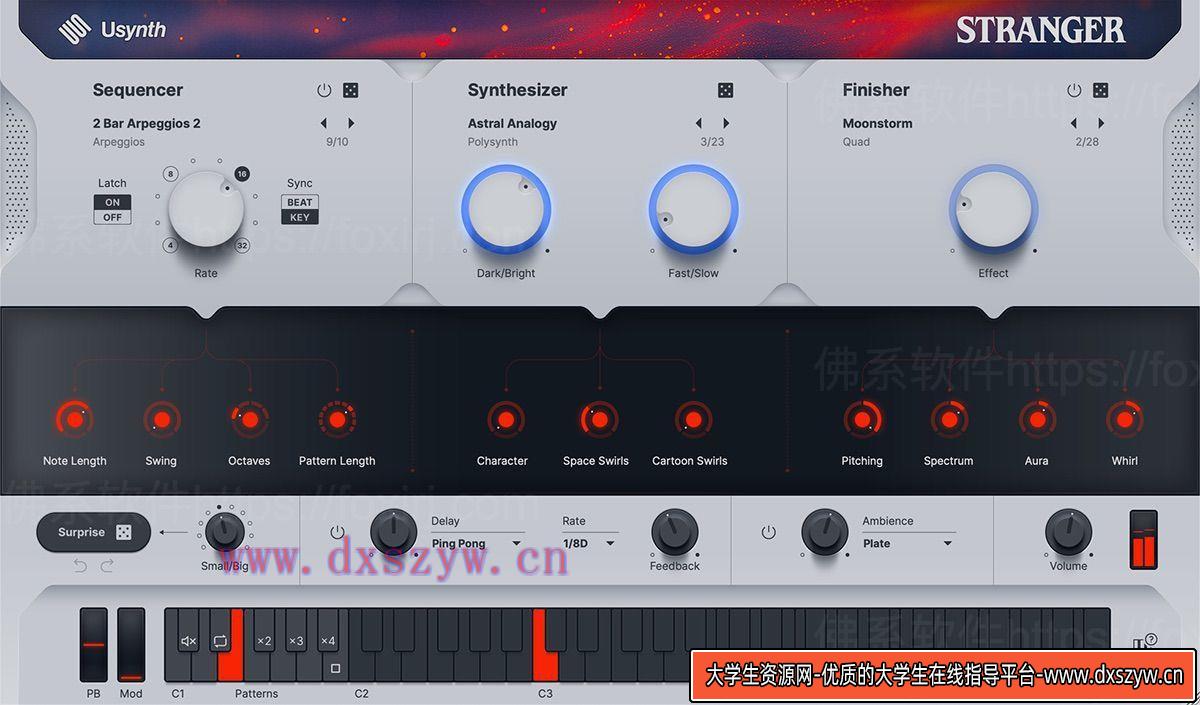Go to previous Sequencer preset

pos(323,124)
